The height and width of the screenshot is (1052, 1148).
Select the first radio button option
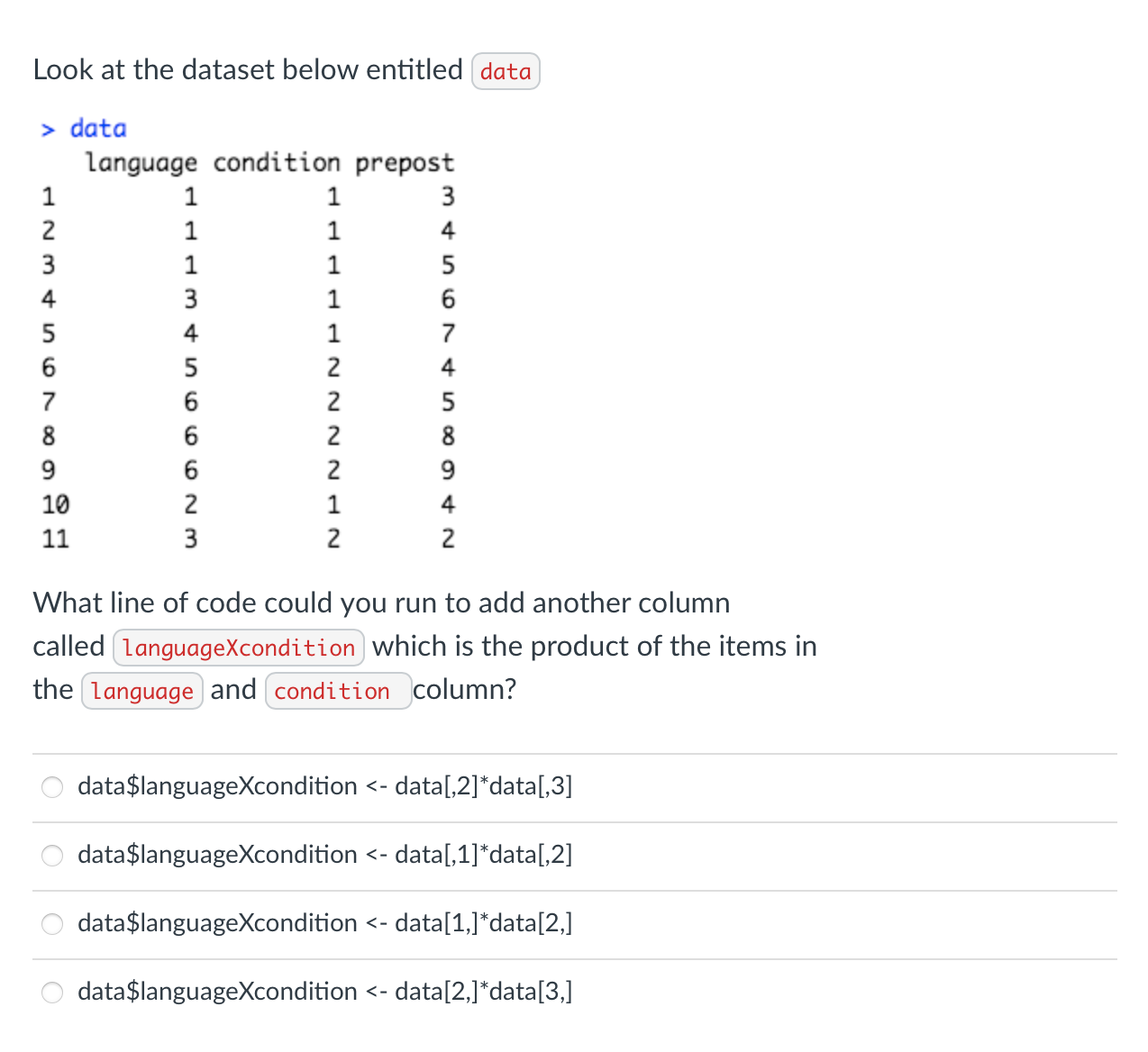(x=51, y=787)
